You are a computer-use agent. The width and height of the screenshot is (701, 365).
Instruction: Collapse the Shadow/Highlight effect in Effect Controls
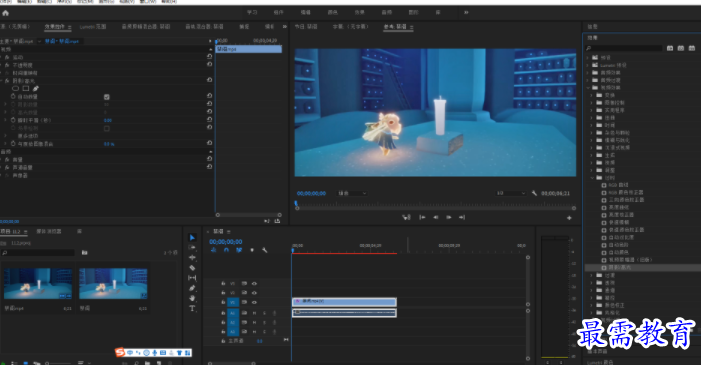2,81
